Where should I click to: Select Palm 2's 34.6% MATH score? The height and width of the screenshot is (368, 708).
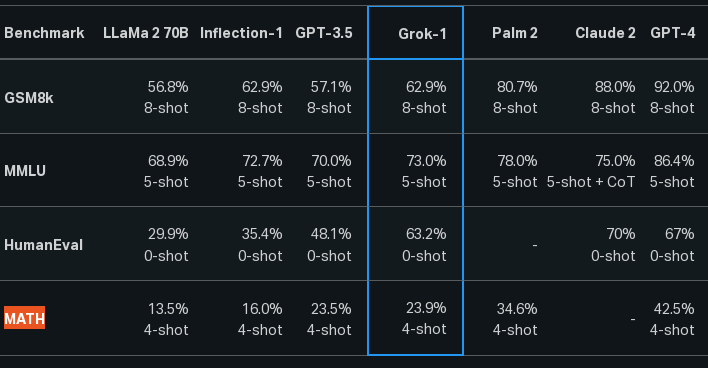tap(517, 309)
